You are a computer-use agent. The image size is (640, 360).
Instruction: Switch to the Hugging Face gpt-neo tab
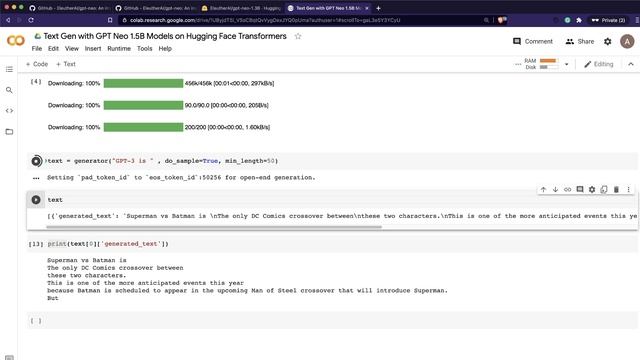[x=241, y=8]
